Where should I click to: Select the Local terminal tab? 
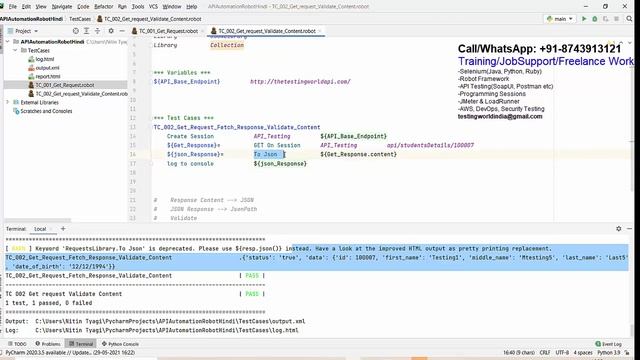40,229
